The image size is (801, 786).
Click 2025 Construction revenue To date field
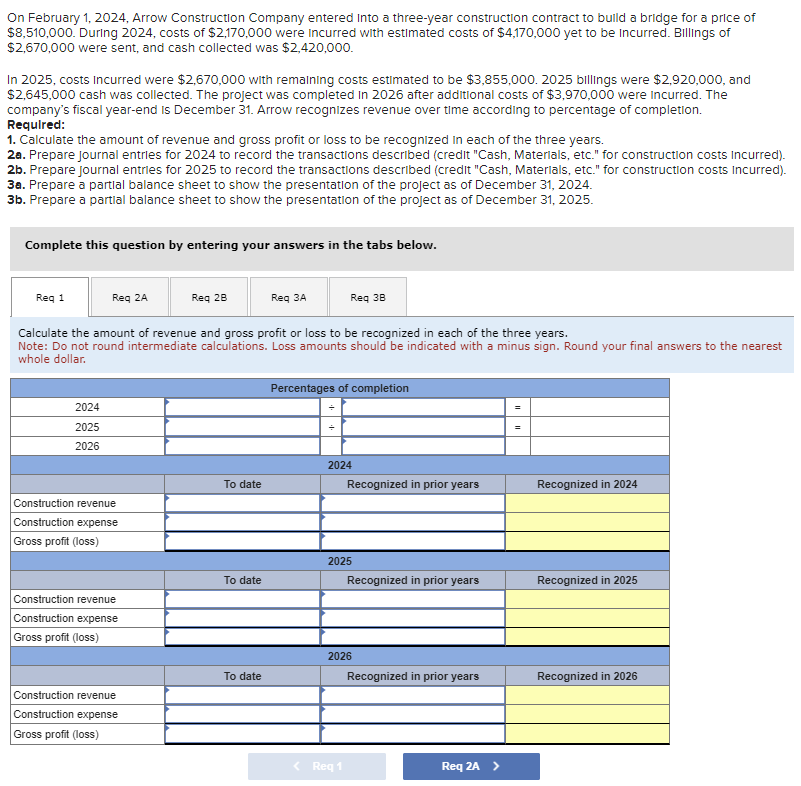click(242, 599)
